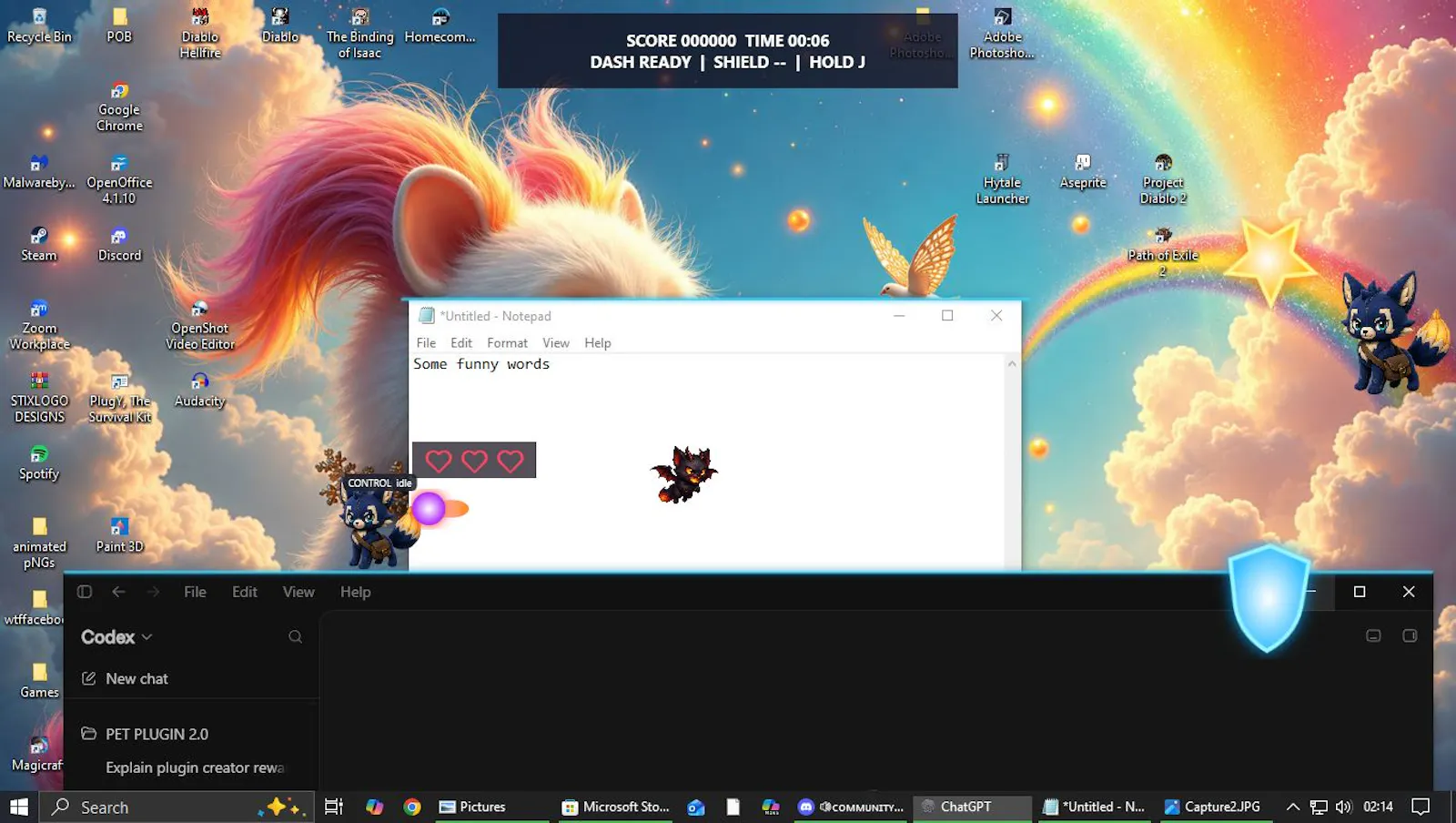Open Notepad Edit menu

click(461, 343)
